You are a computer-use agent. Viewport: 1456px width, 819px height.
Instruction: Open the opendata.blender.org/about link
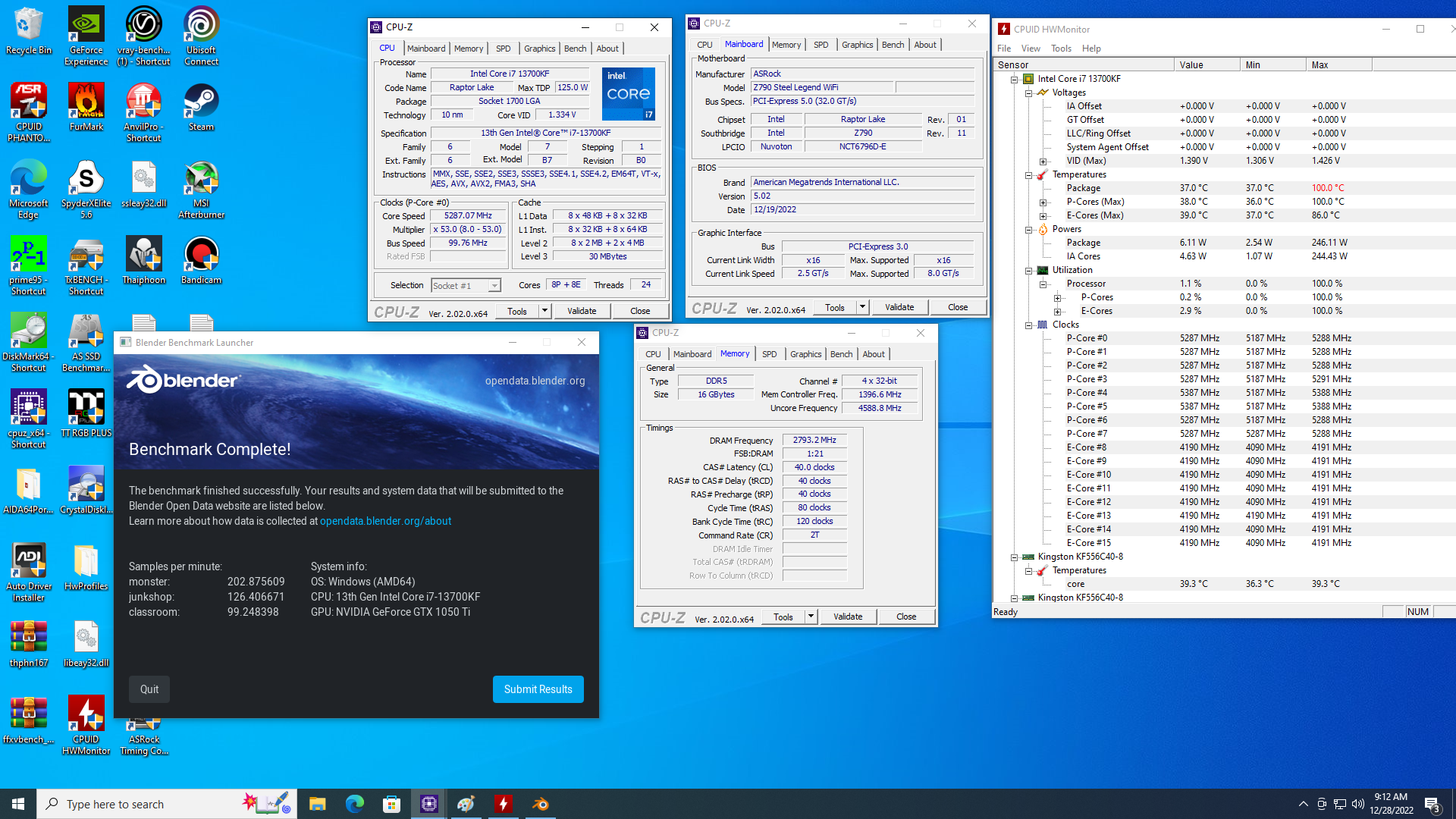tap(385, 521)
